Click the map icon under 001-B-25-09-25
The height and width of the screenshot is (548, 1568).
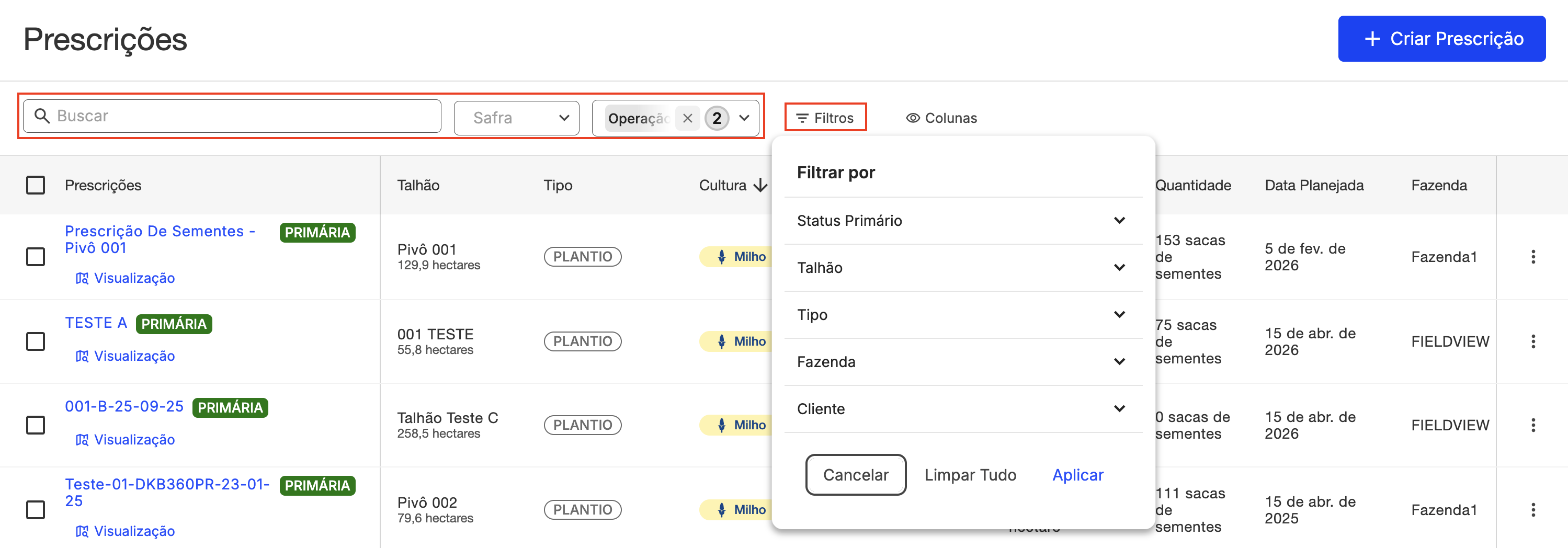pyautogui.click(x=82, y=440)
